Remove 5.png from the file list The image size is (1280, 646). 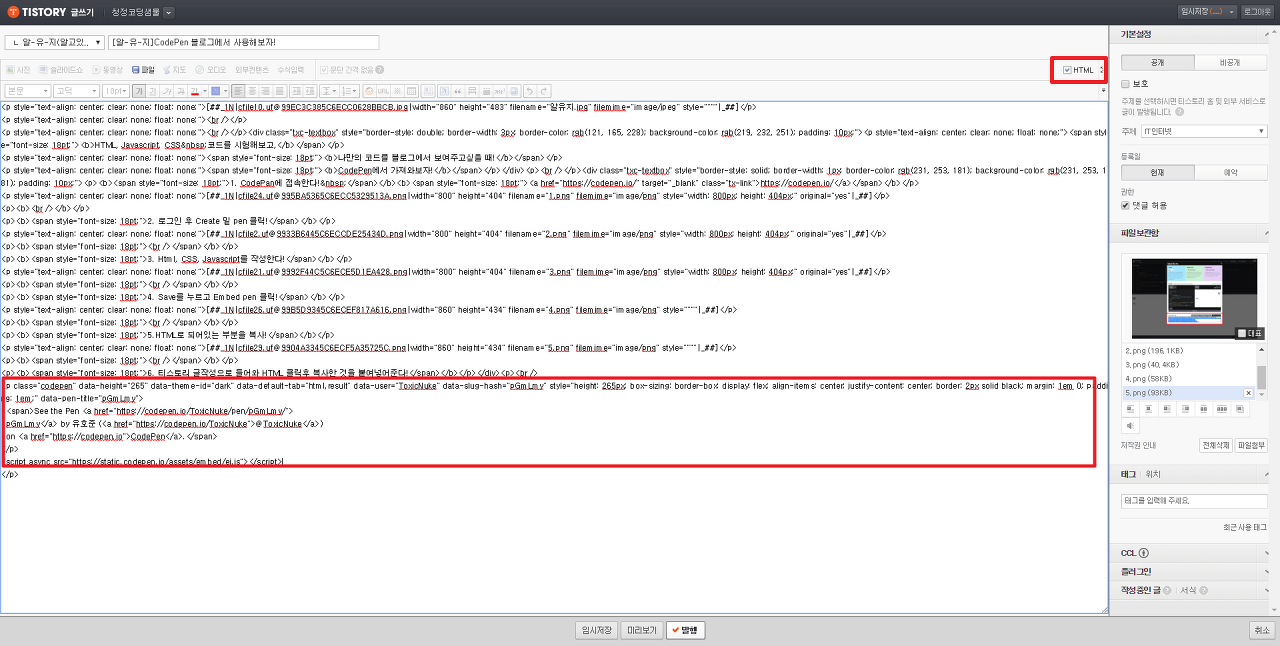(1248, 393)
